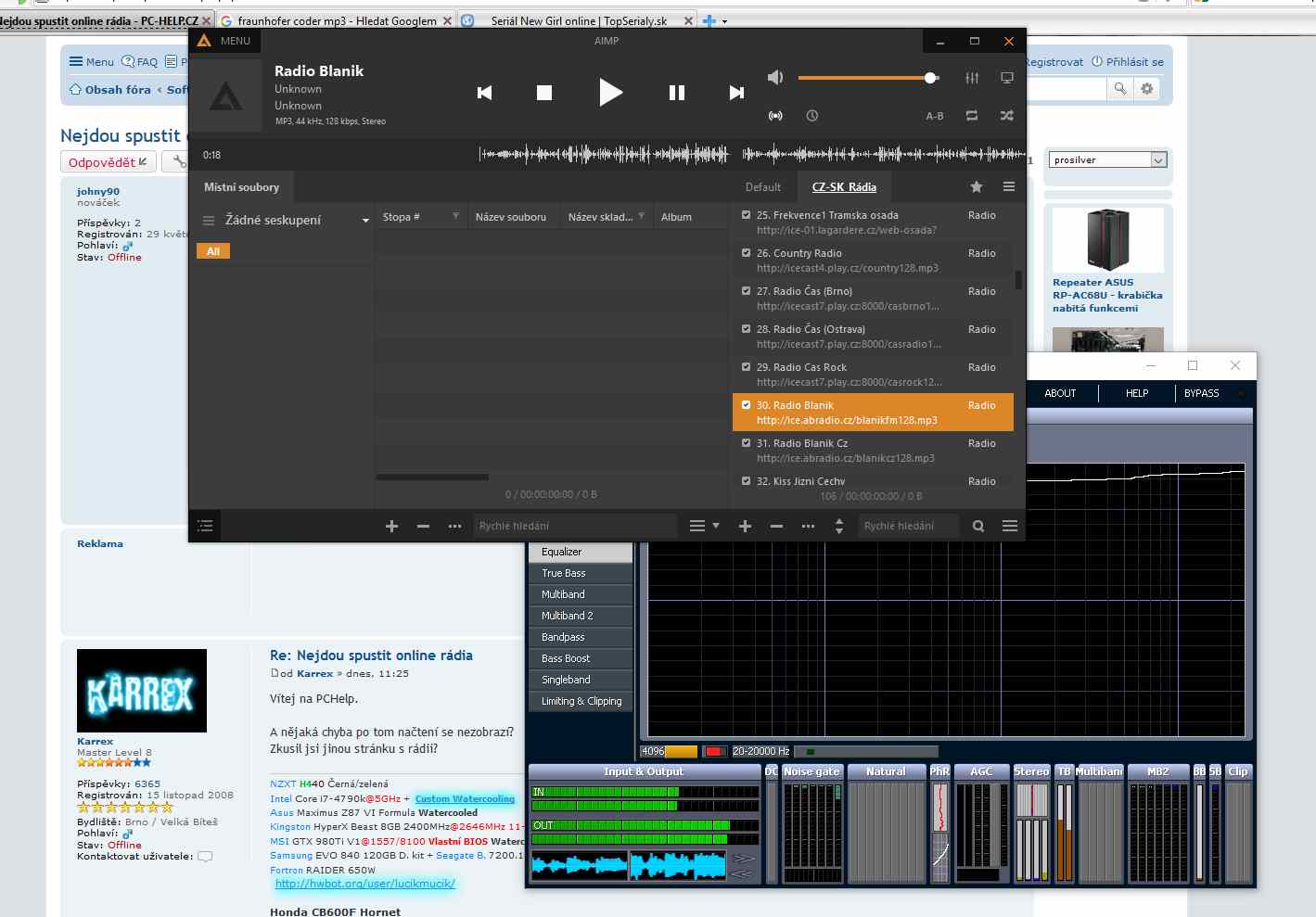Select the All group filter
The height and width of the screenshot is (917, 1316).
(213, 251)
